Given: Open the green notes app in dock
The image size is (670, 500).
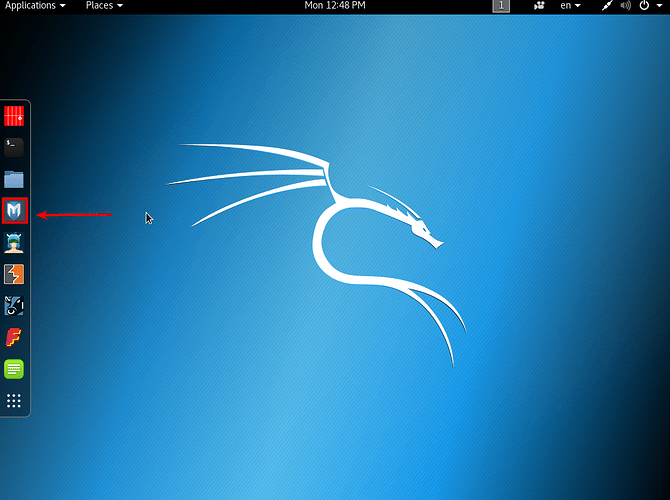Looking at the screenshot, I should (14, 369).
